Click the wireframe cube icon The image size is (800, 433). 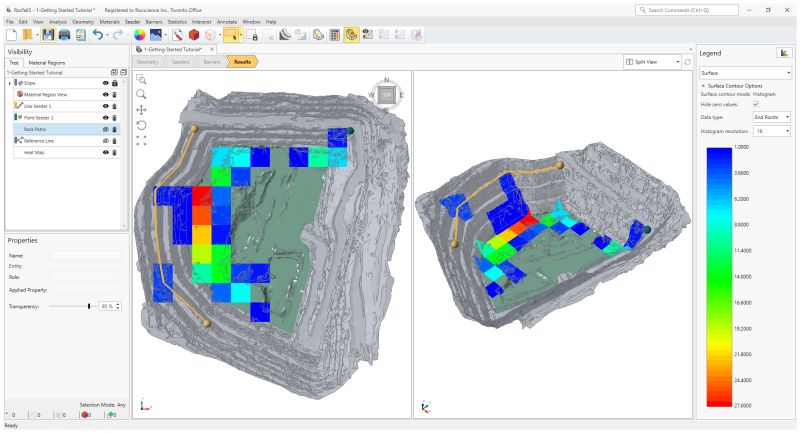pyautogui.click(x=210, y=35)
